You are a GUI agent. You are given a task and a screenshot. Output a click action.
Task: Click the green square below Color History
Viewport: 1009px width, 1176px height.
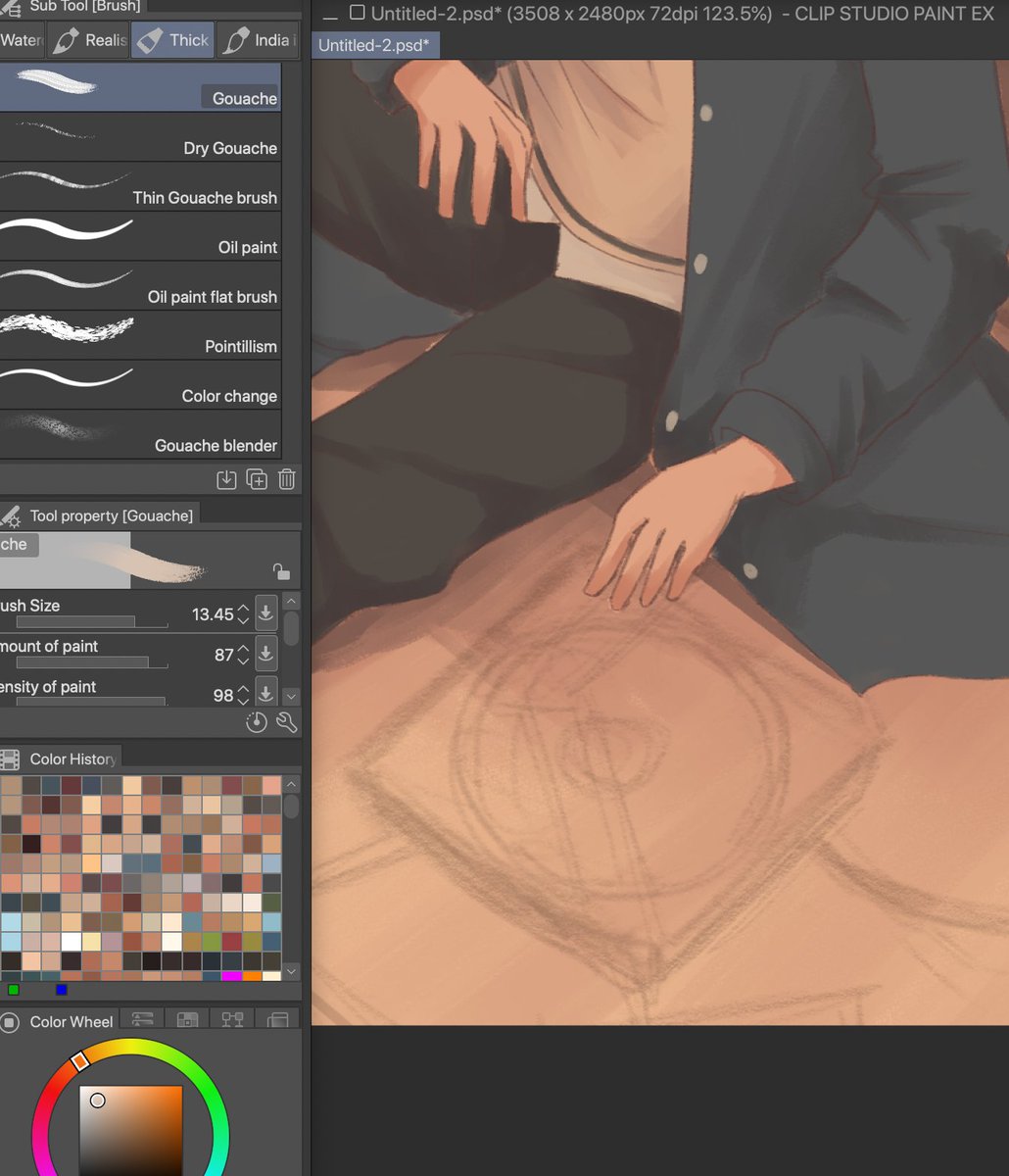click(x=13, y=990)
